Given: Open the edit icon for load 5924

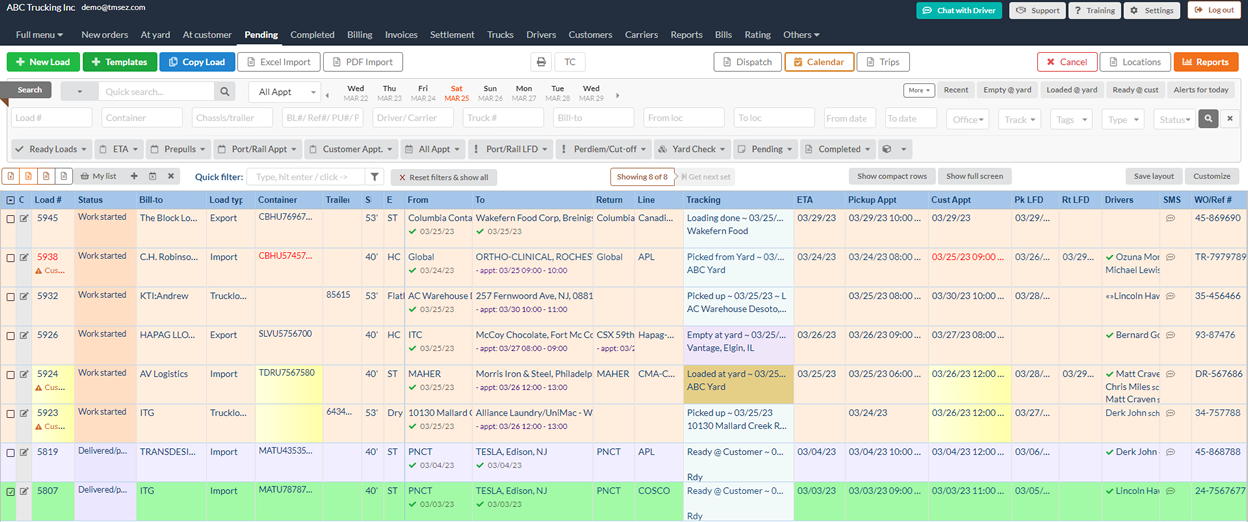Looking at the screenshot, I should coord(24,374).
